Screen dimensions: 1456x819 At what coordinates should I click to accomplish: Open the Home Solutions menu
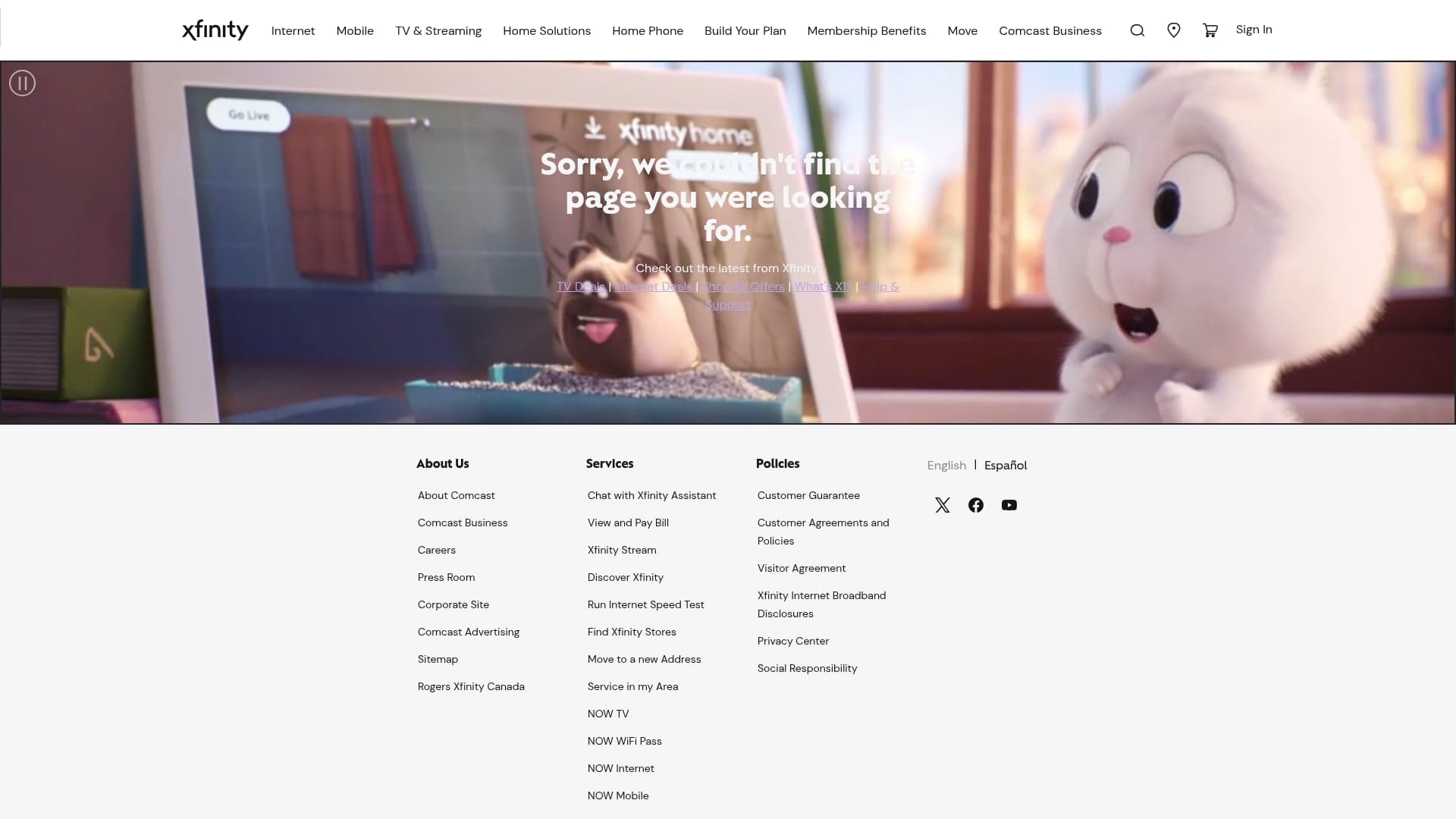tap(547, 31)
